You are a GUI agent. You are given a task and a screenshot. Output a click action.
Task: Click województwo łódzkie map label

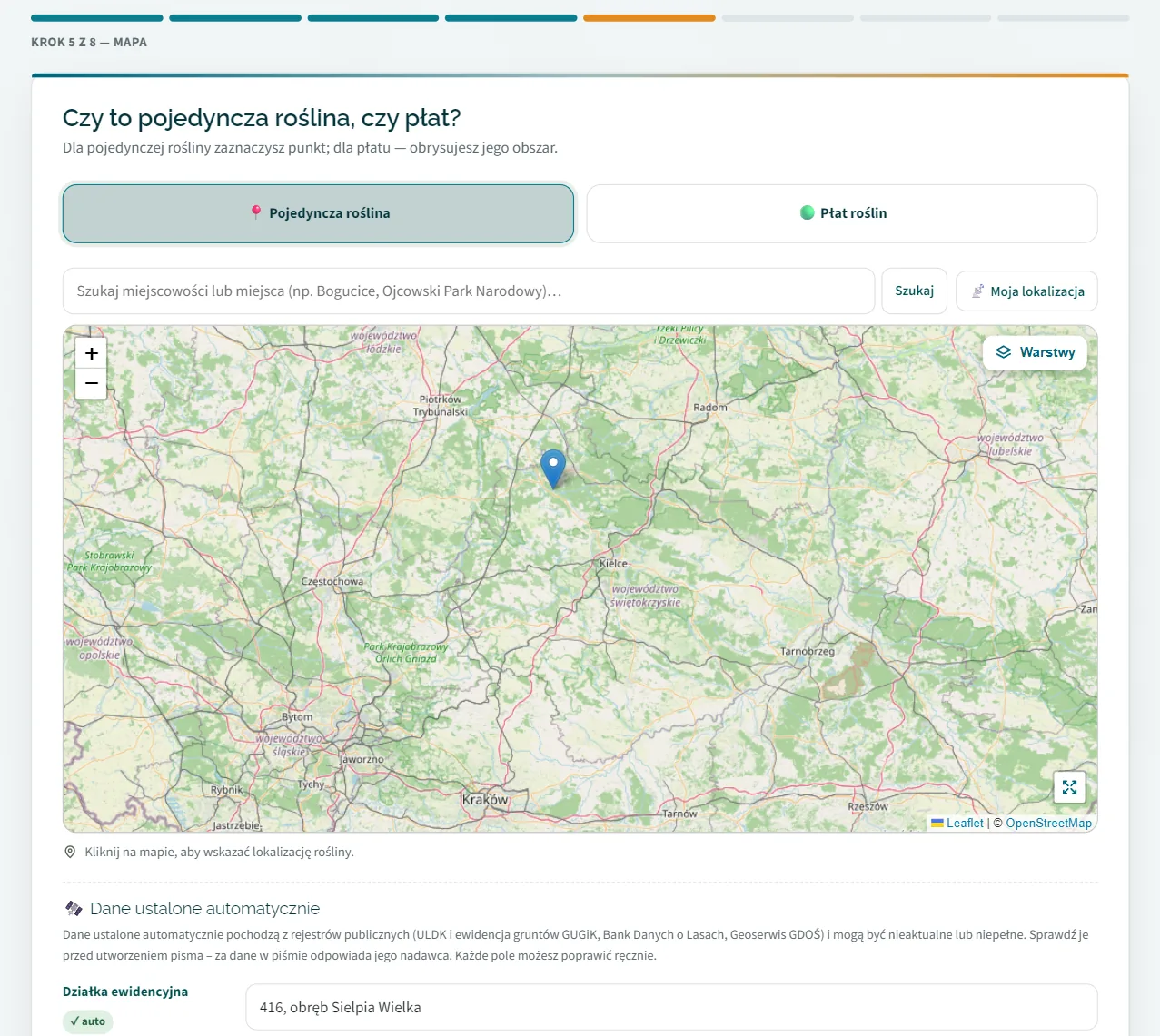point(384,342)
